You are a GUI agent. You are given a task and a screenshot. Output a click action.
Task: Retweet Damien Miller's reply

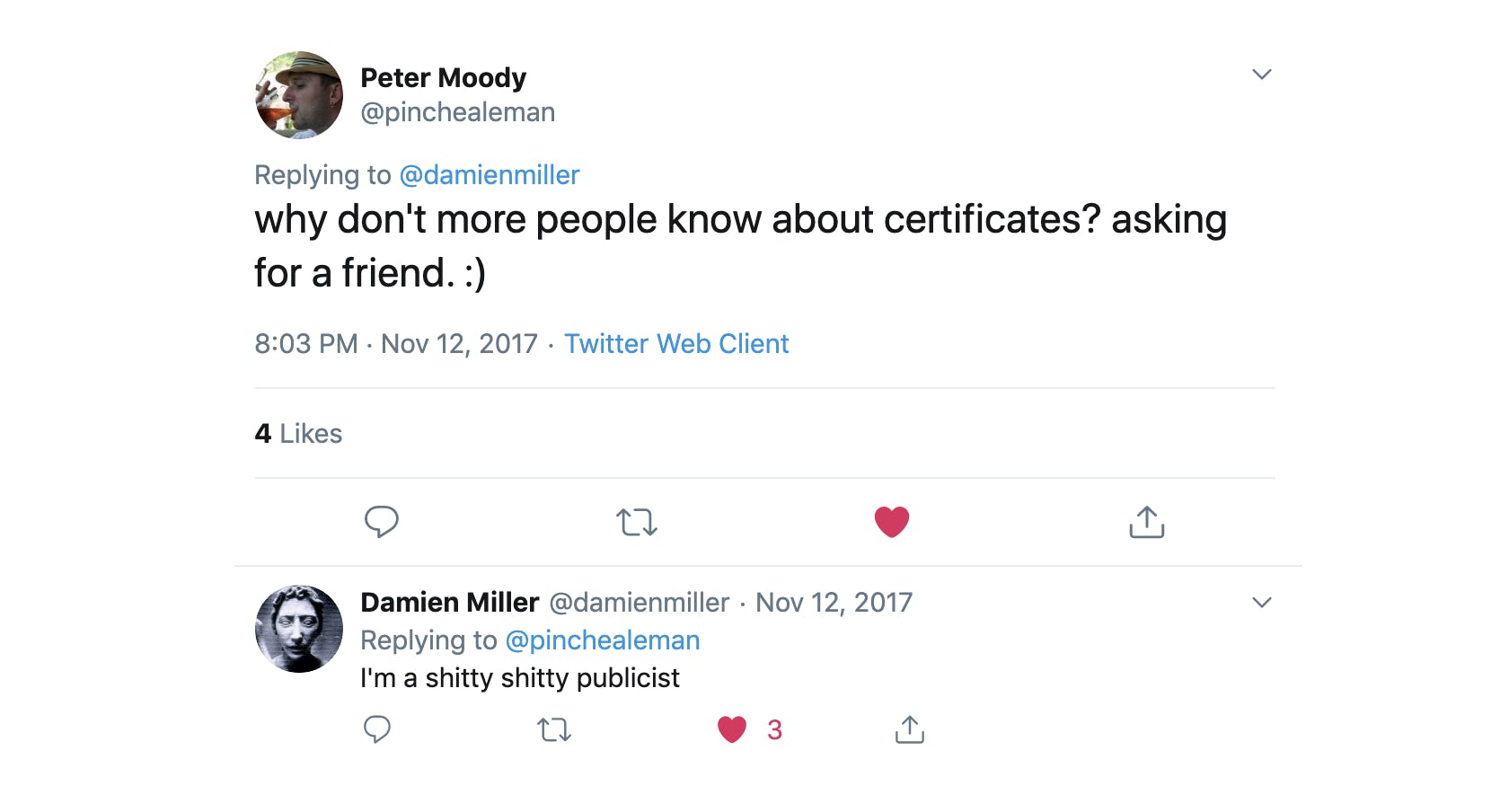pos(554,729)
